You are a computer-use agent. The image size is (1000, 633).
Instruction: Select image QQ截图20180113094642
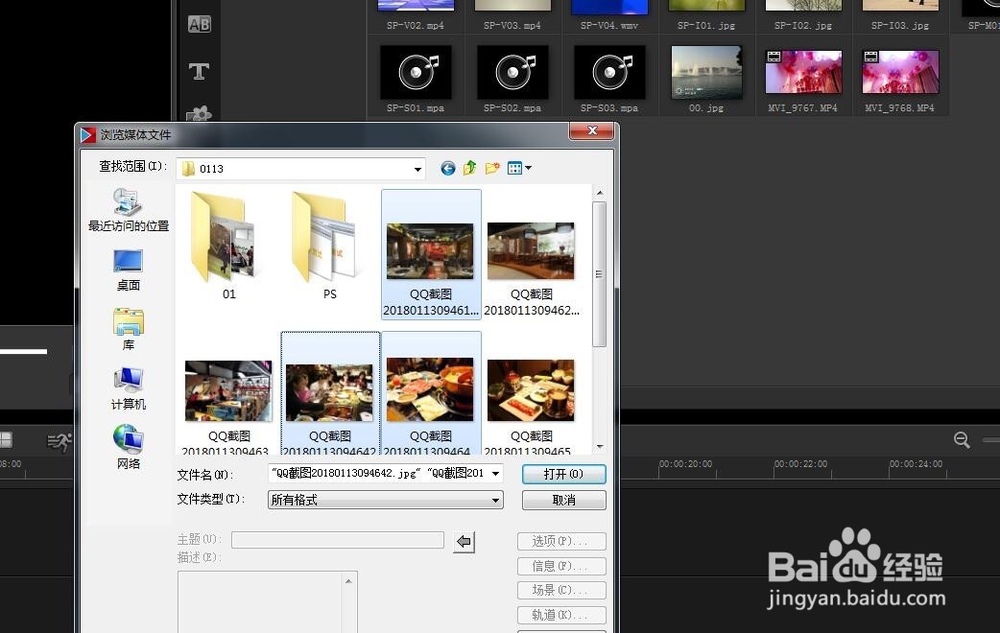(x=330, y=394)
